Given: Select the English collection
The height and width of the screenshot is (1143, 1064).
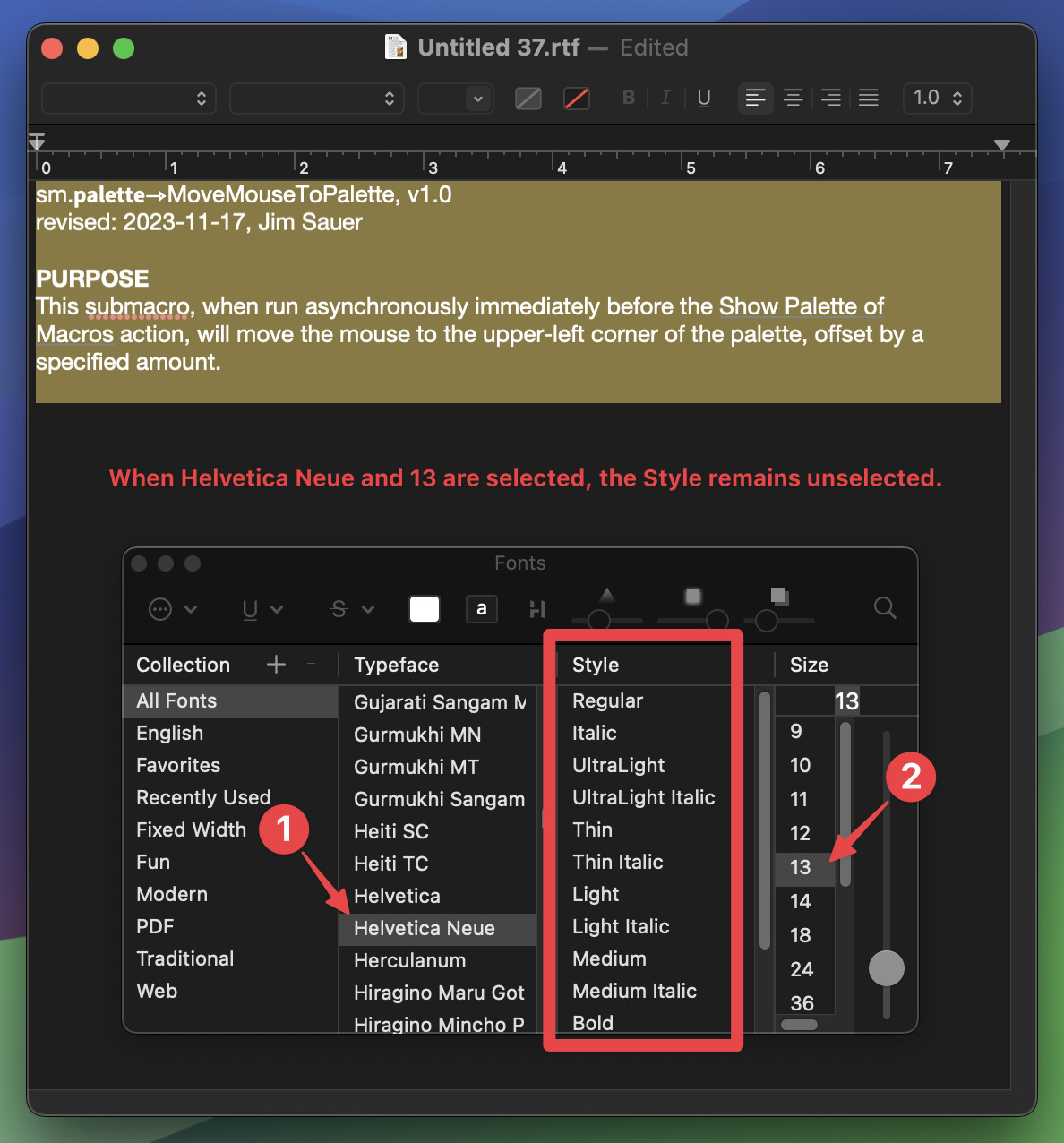Looking at the screenshot, I should 230,734.
